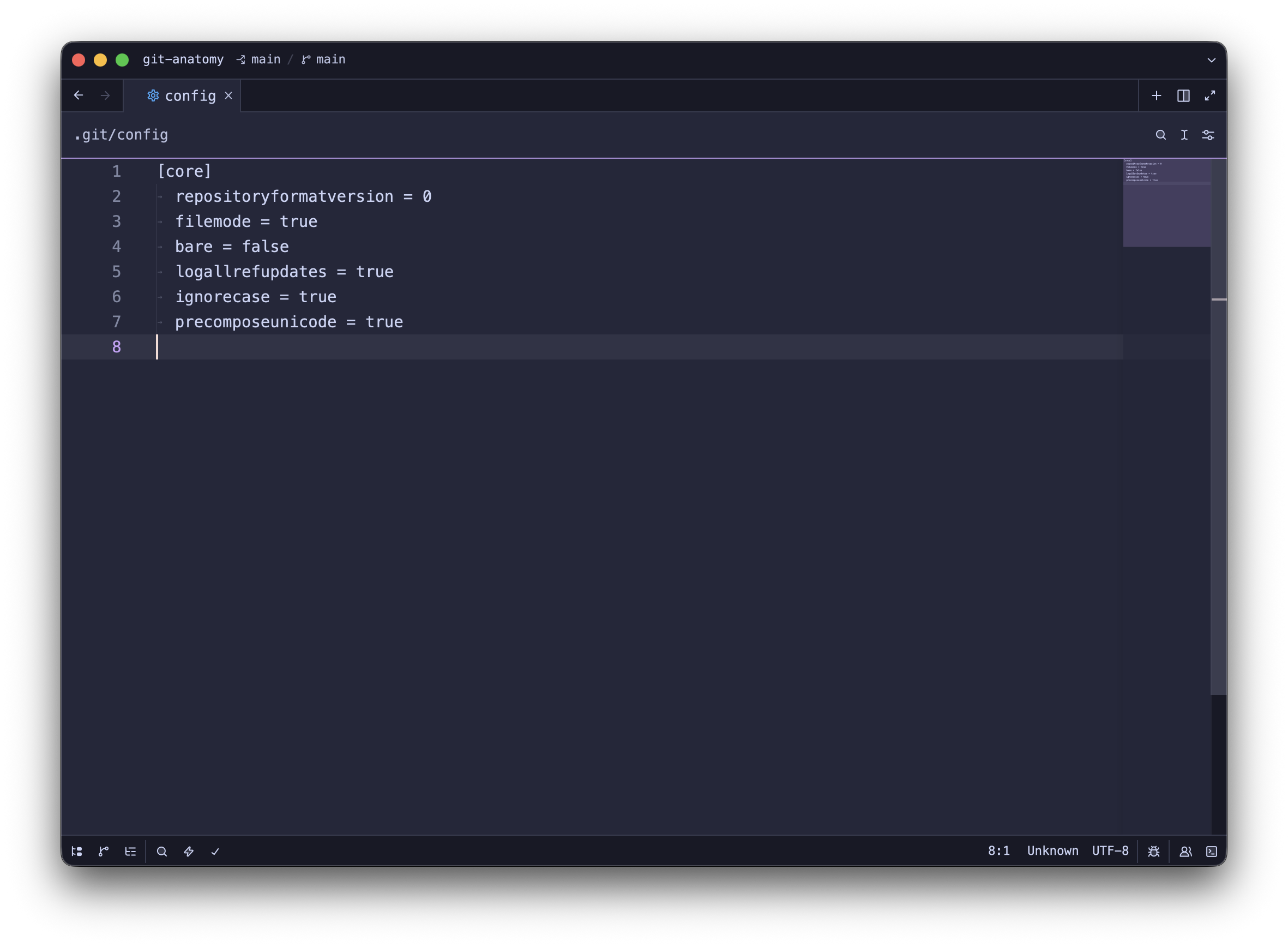Expand the title bar chevron menu
Screen dimensions: 1288x947
(x=1211, y=59)
